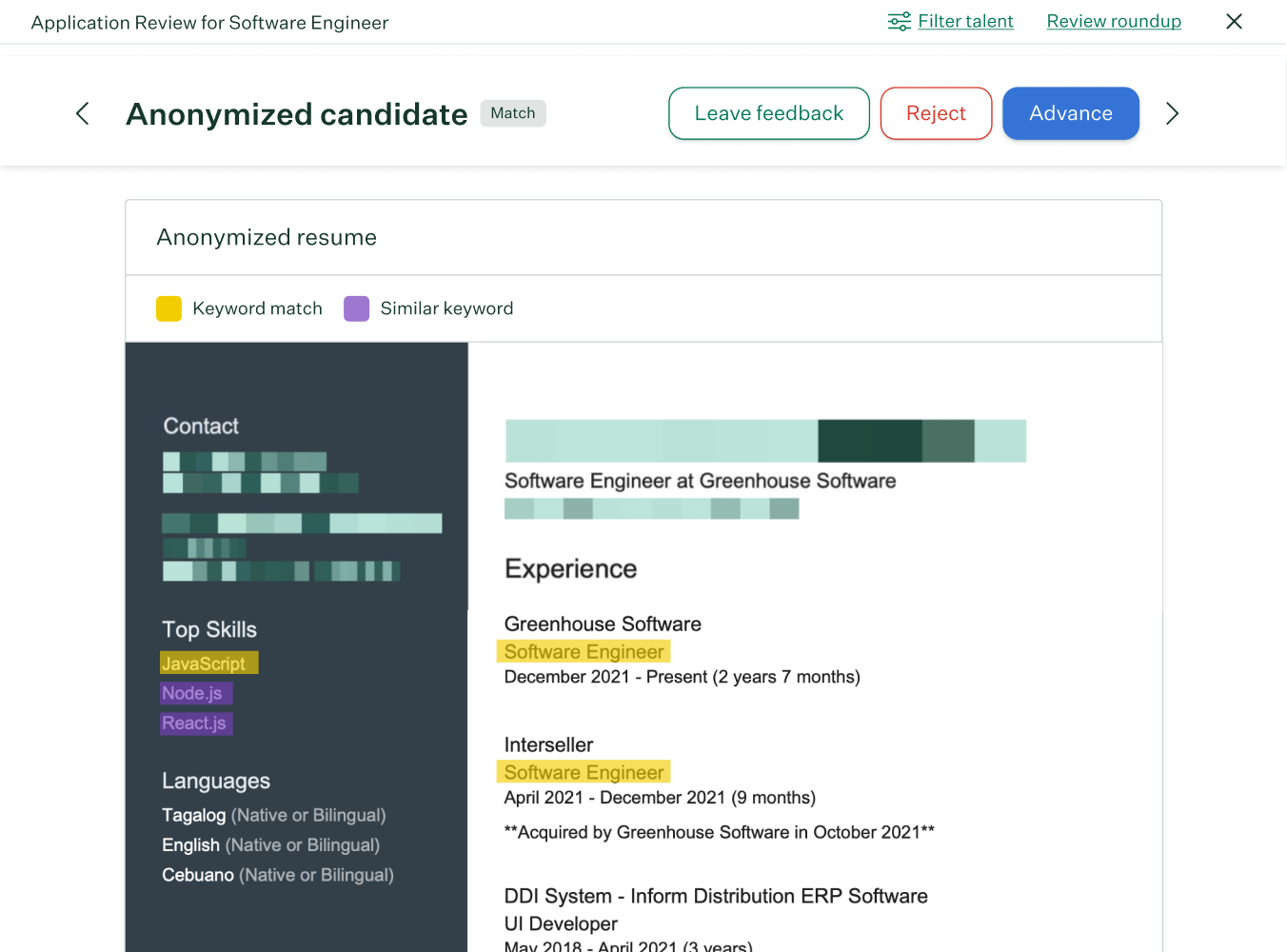Click the purple Similar keyword swatch
This screenshot has width=1287, height=952.
click(x=356, y=308)
